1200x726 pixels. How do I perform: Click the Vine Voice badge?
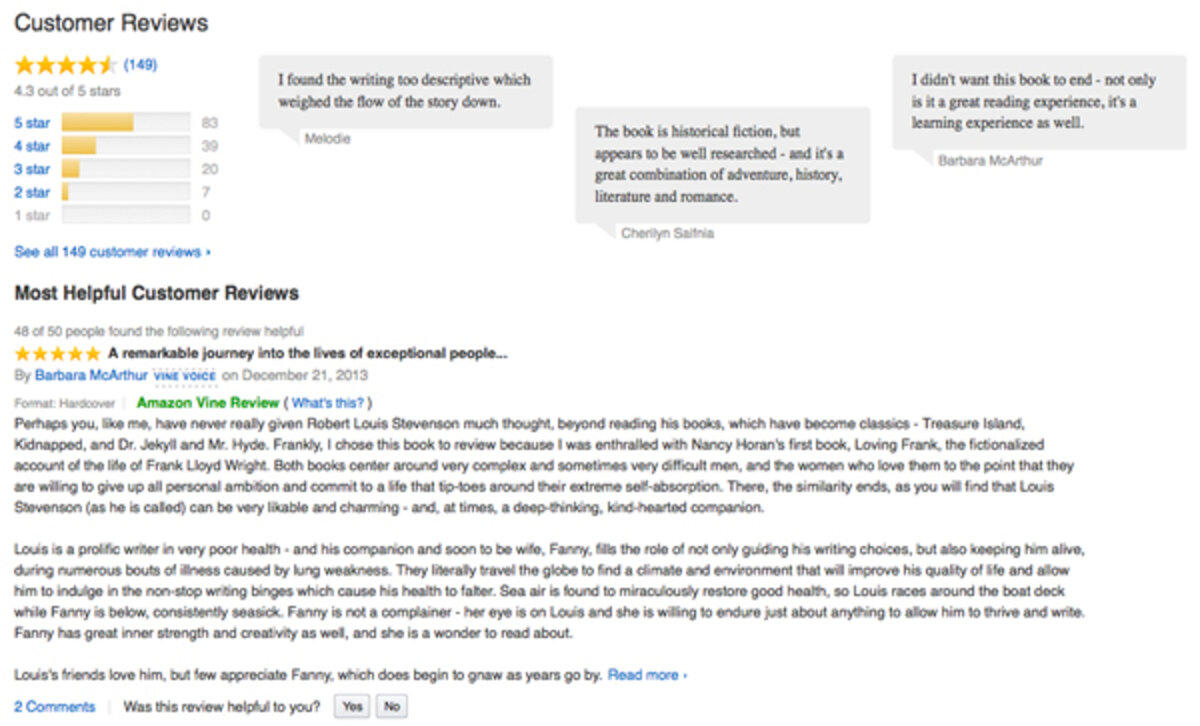(185, 376)
